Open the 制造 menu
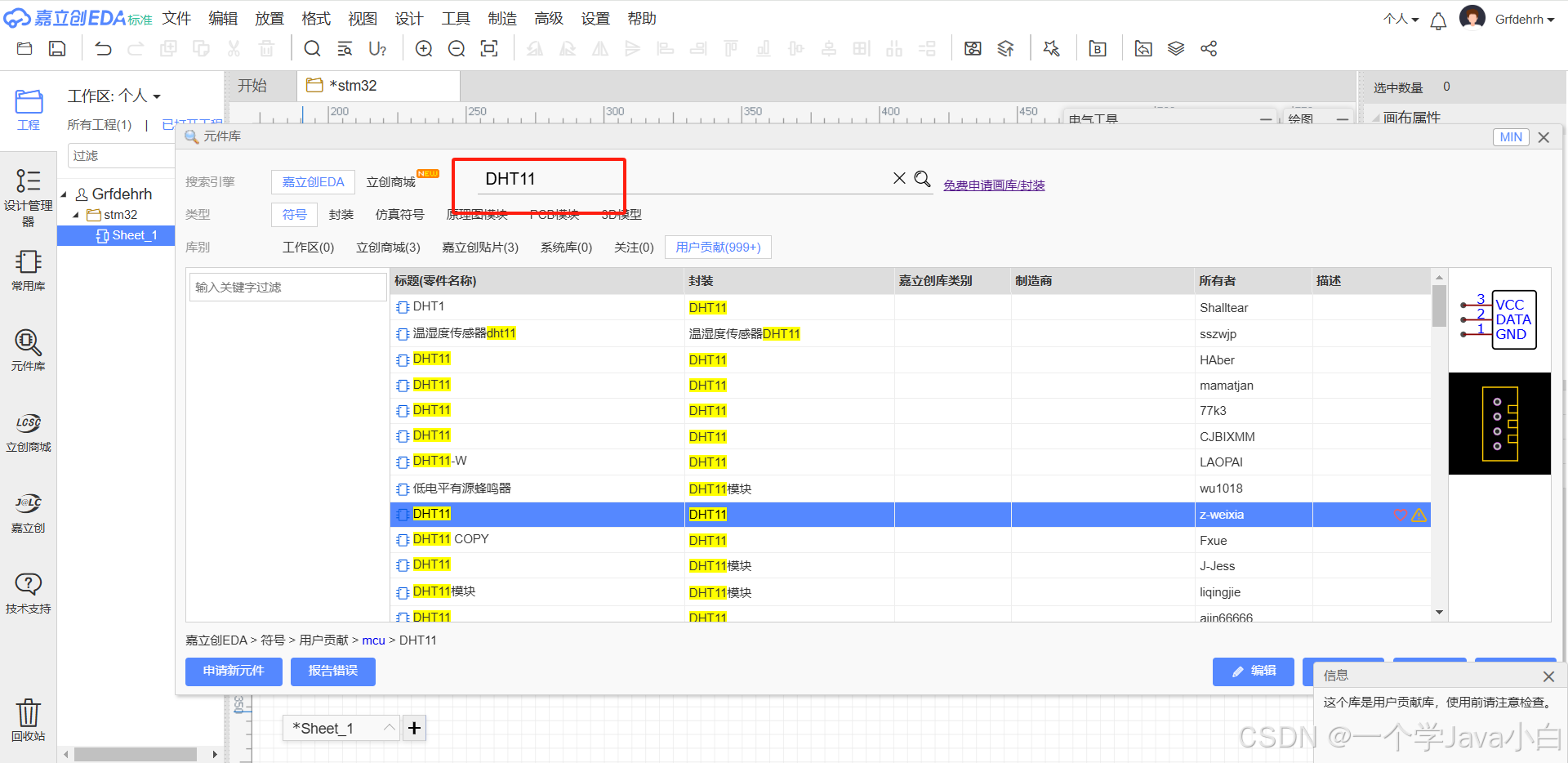The image size is (1568, 763). point(502,18)
